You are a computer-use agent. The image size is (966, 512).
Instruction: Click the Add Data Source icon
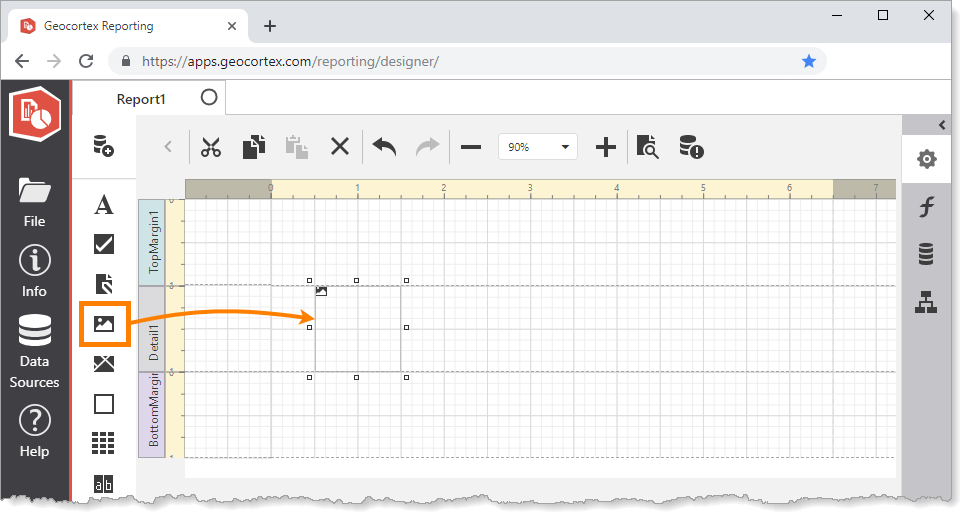(104, 146)
